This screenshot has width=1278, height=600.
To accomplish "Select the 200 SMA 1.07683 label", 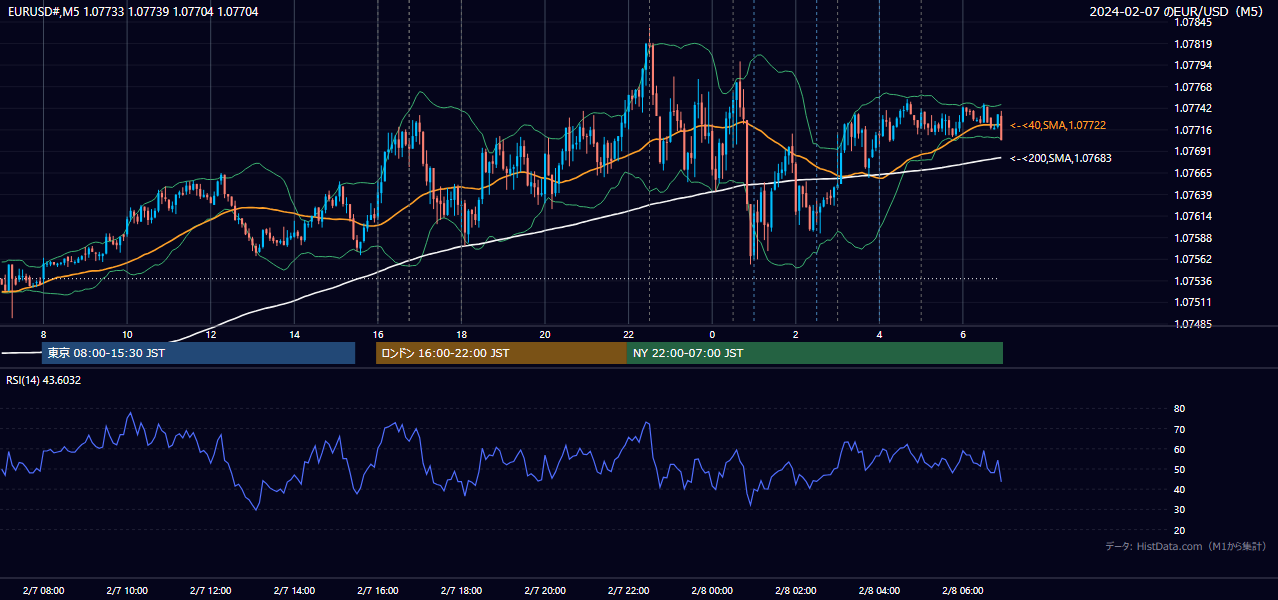I will pyautogui.click(x=1060, y=158).
